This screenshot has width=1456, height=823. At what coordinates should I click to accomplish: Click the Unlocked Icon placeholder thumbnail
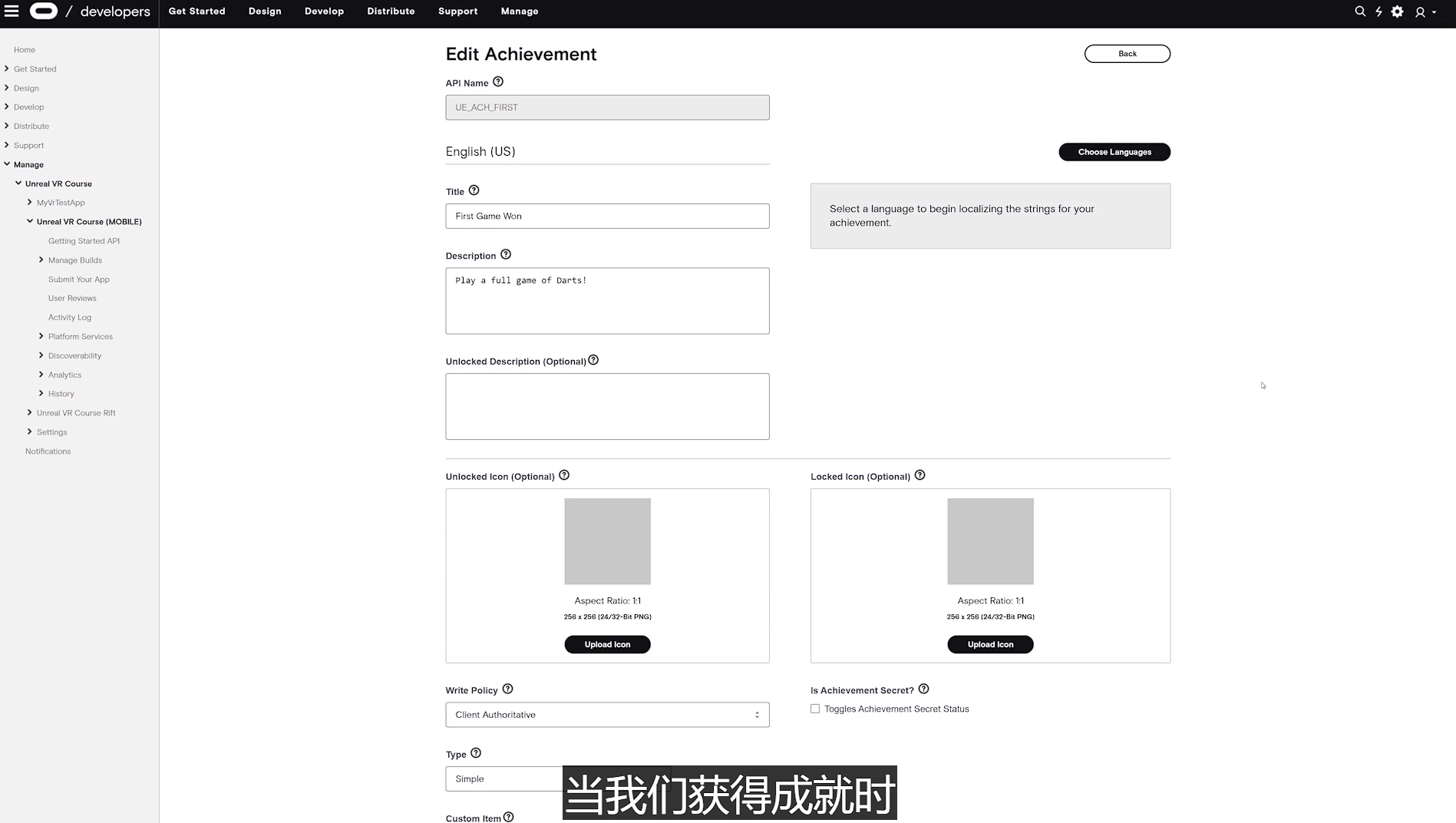point(607,541)
